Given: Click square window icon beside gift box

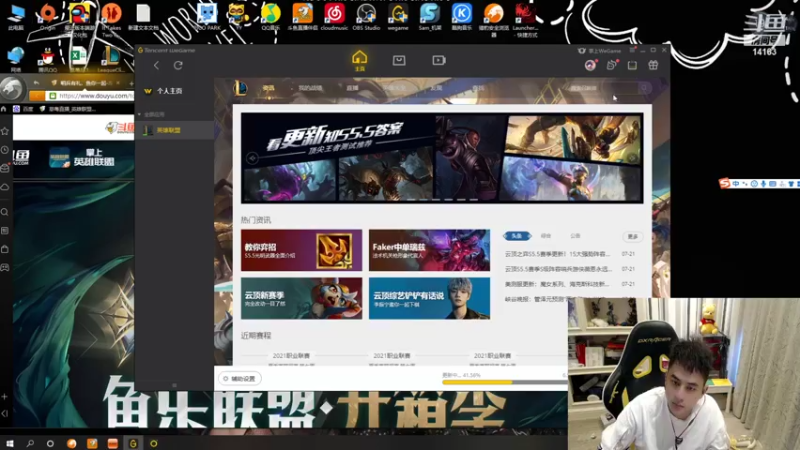Looking at the screenshot, I should [632, 65].
